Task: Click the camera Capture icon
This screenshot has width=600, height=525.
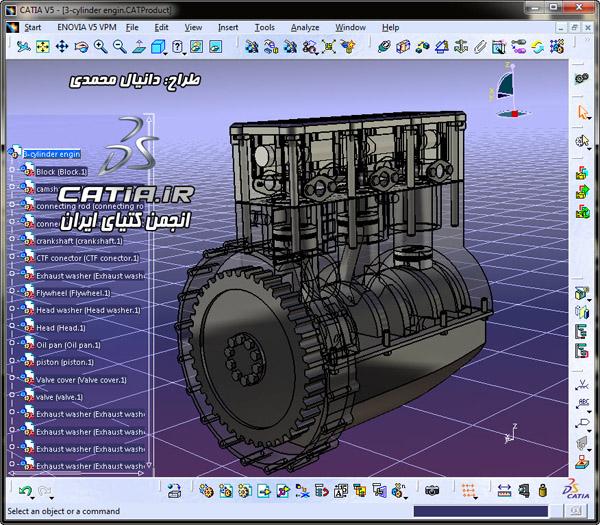Action: coord(432,490)
